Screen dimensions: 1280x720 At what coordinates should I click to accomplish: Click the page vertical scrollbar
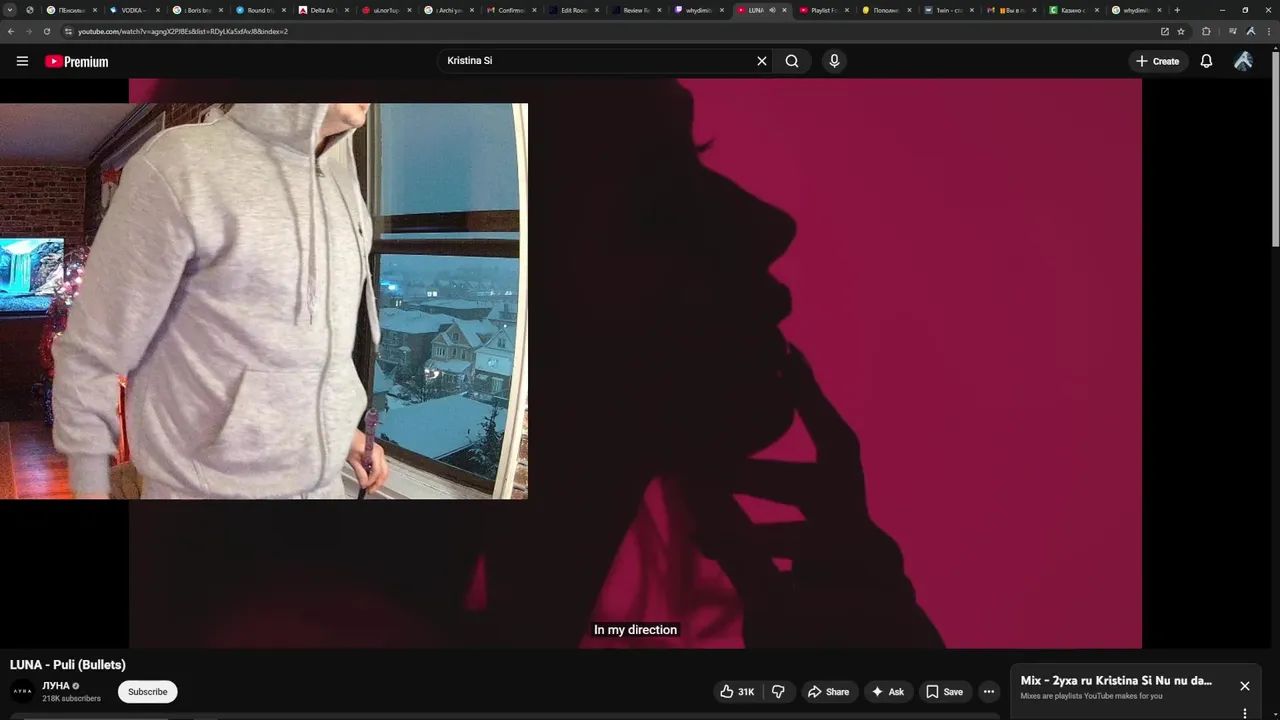click(x=1275, y=150)
